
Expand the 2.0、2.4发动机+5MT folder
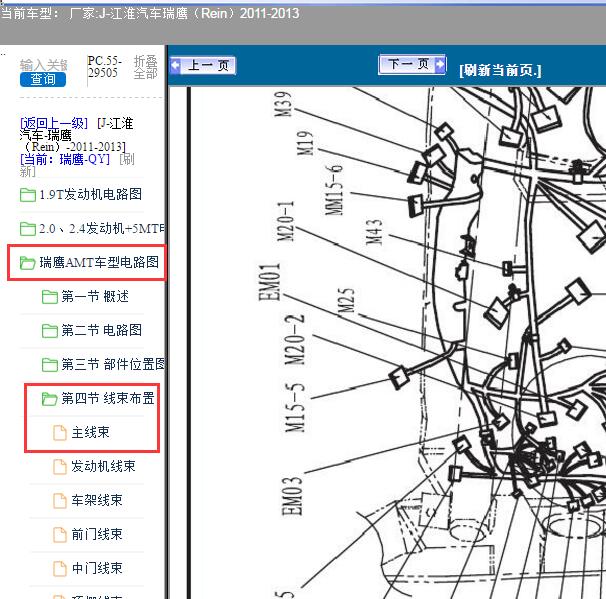pos(101,228)
